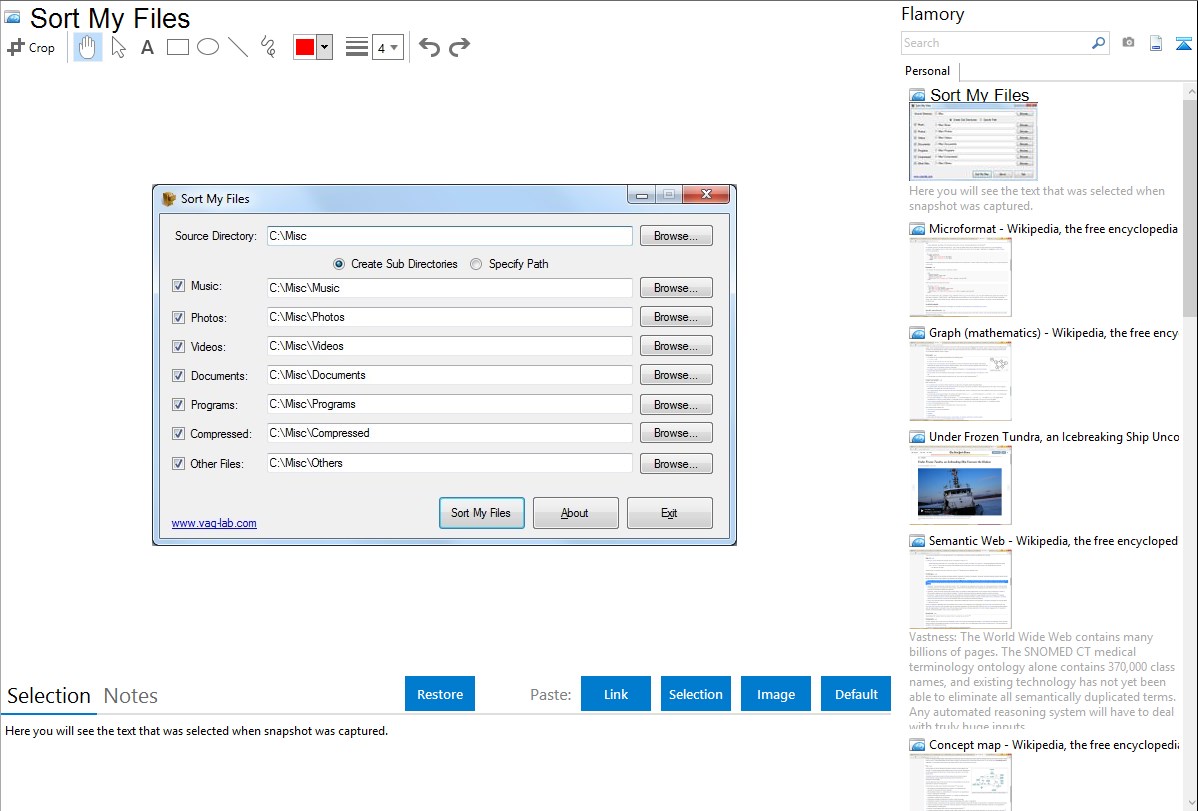Image resolution: width=1198 pixels, height=811 pixels.
Task: Click the blue collapse-up arrow icon
Action: 1183,43
